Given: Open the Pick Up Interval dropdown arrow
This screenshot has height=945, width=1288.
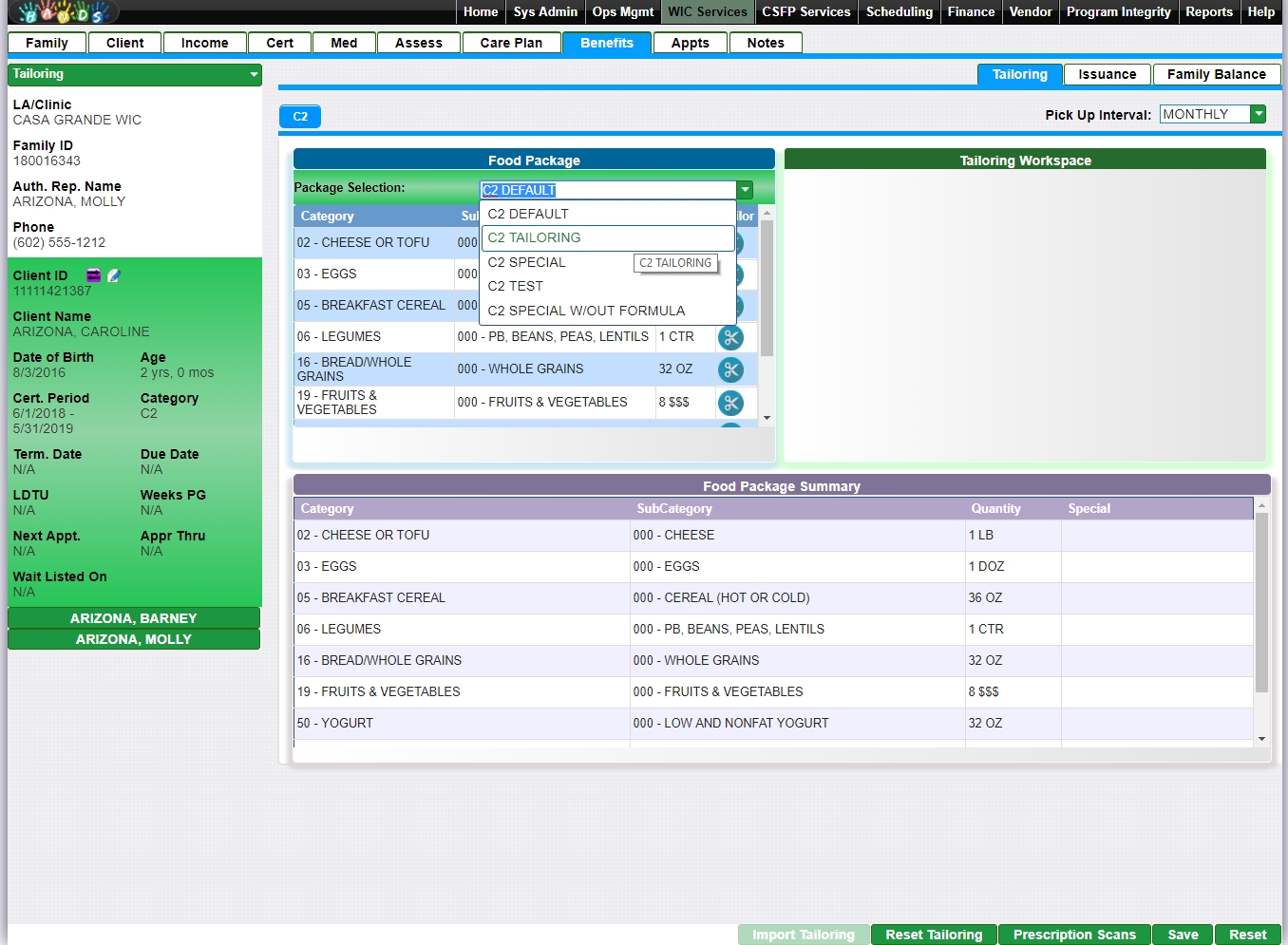Looking at the screenshot, I should coord(1259,114).
